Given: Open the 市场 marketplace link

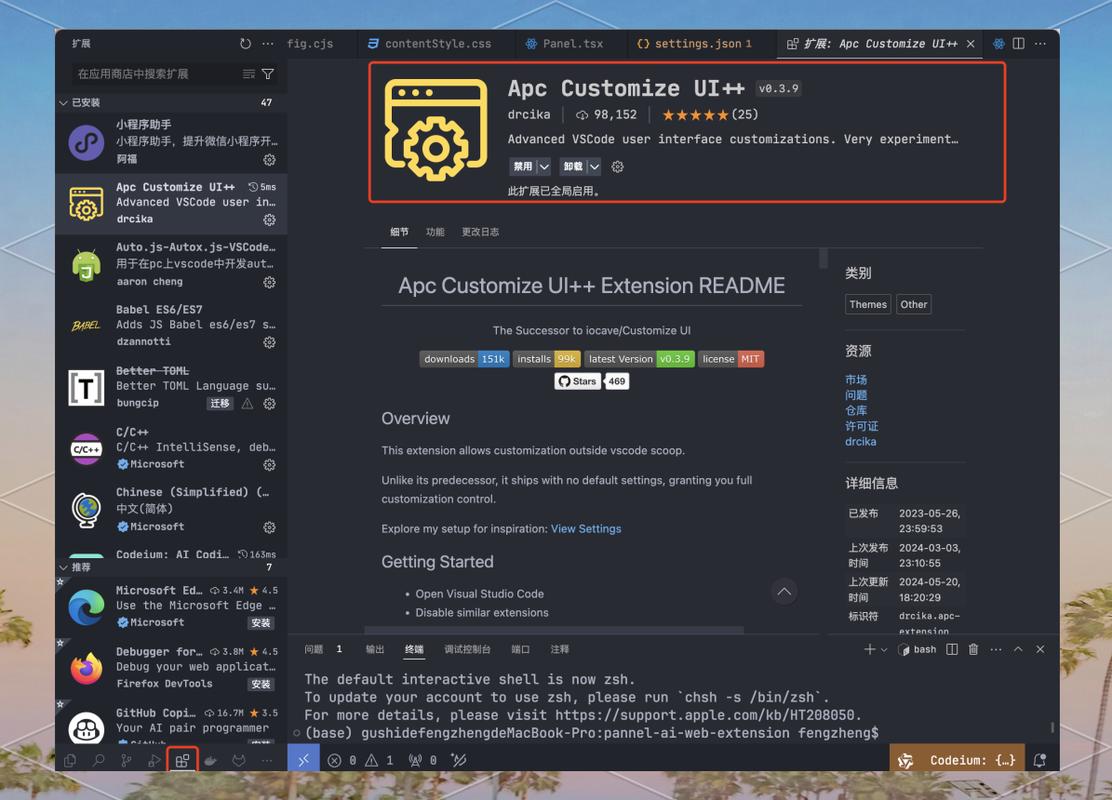Looking at the screenshot, I should [x=856, y=380].
